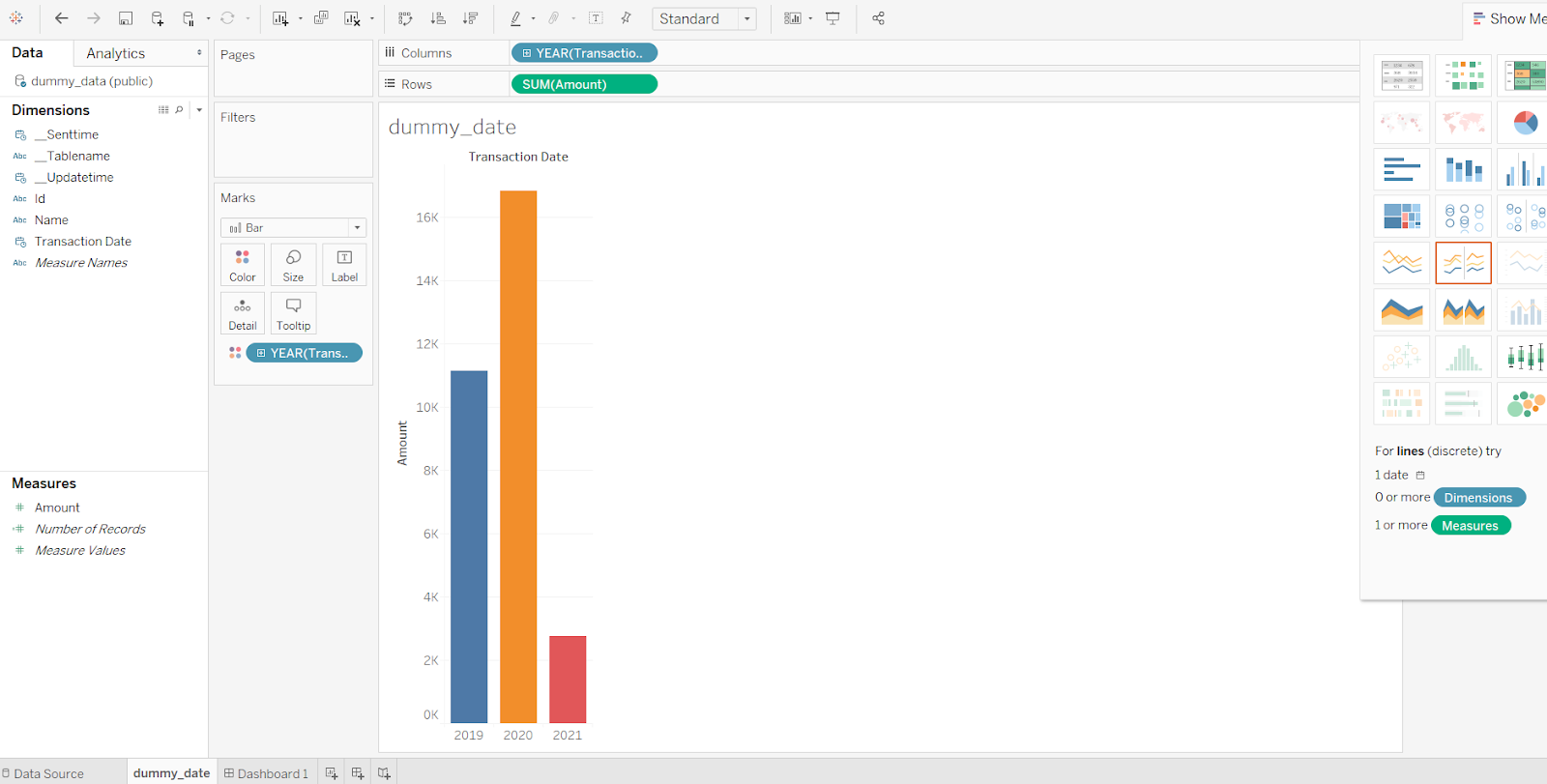Add a new dashboard from bottom bar

click(358, 773)
